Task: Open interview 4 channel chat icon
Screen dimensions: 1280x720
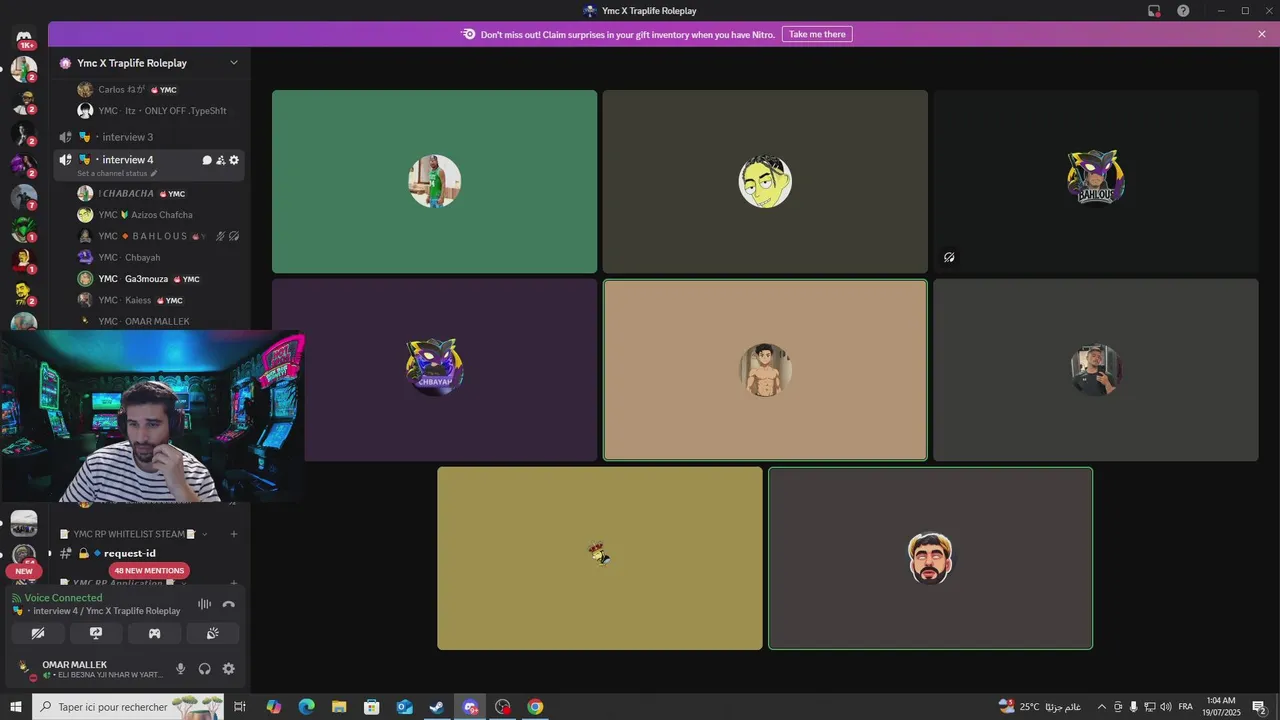Action: coord(207,160)
